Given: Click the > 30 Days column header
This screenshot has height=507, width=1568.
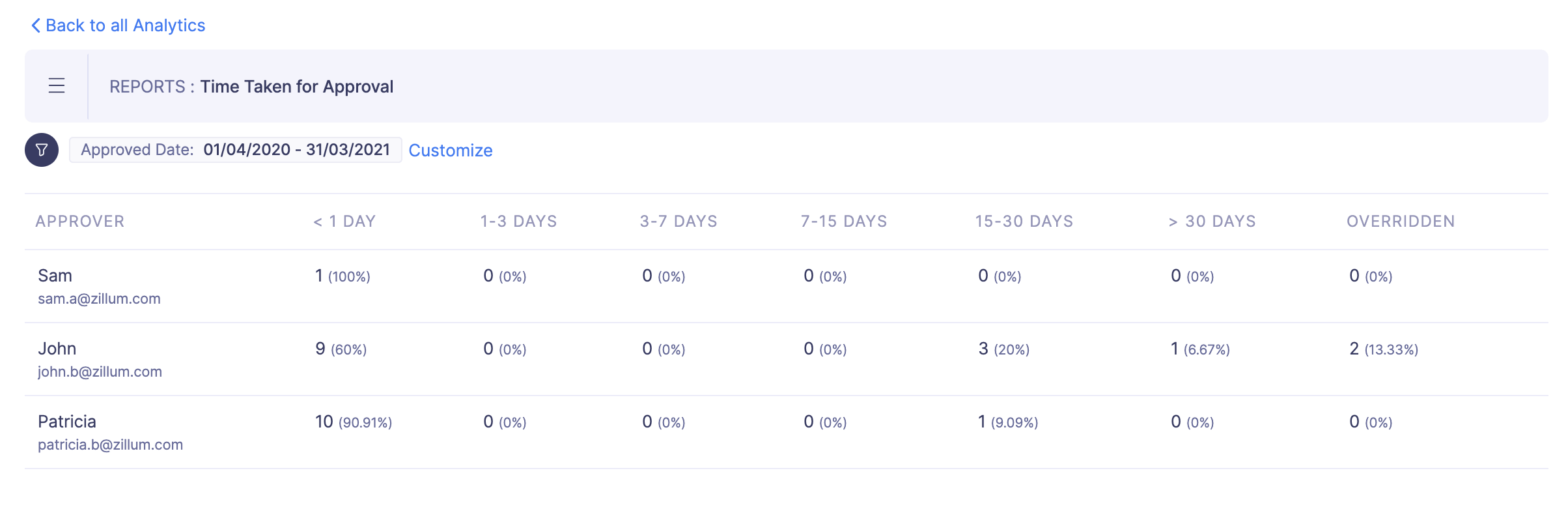Looking at the screenshot, I should pos(1212,222).
